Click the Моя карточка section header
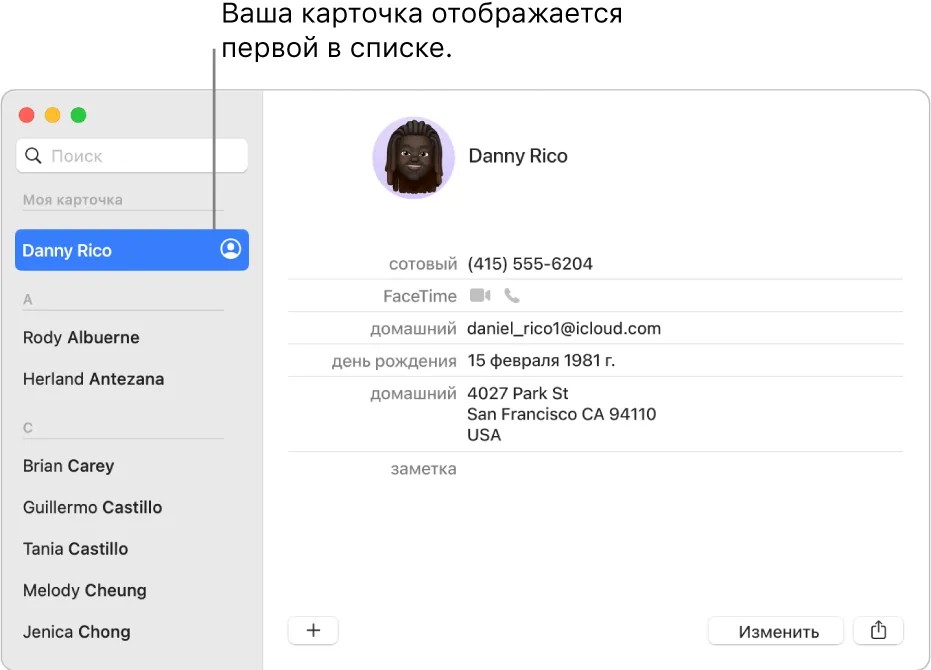This screenshot has height=670, width=931. 72,200
